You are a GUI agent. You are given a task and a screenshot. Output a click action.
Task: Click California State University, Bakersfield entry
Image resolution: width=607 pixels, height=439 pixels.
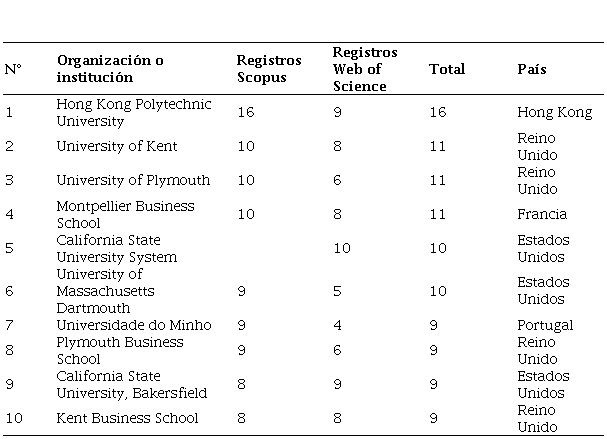click(x=122, y=385)
